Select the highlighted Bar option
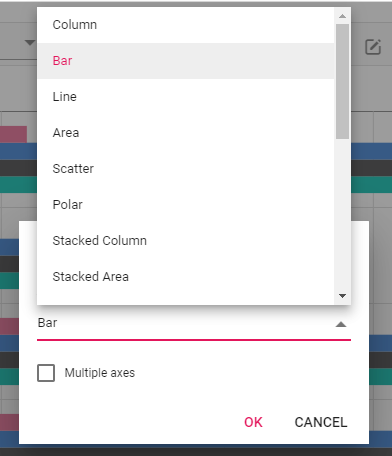392x456 pixels. coord(186,61)
